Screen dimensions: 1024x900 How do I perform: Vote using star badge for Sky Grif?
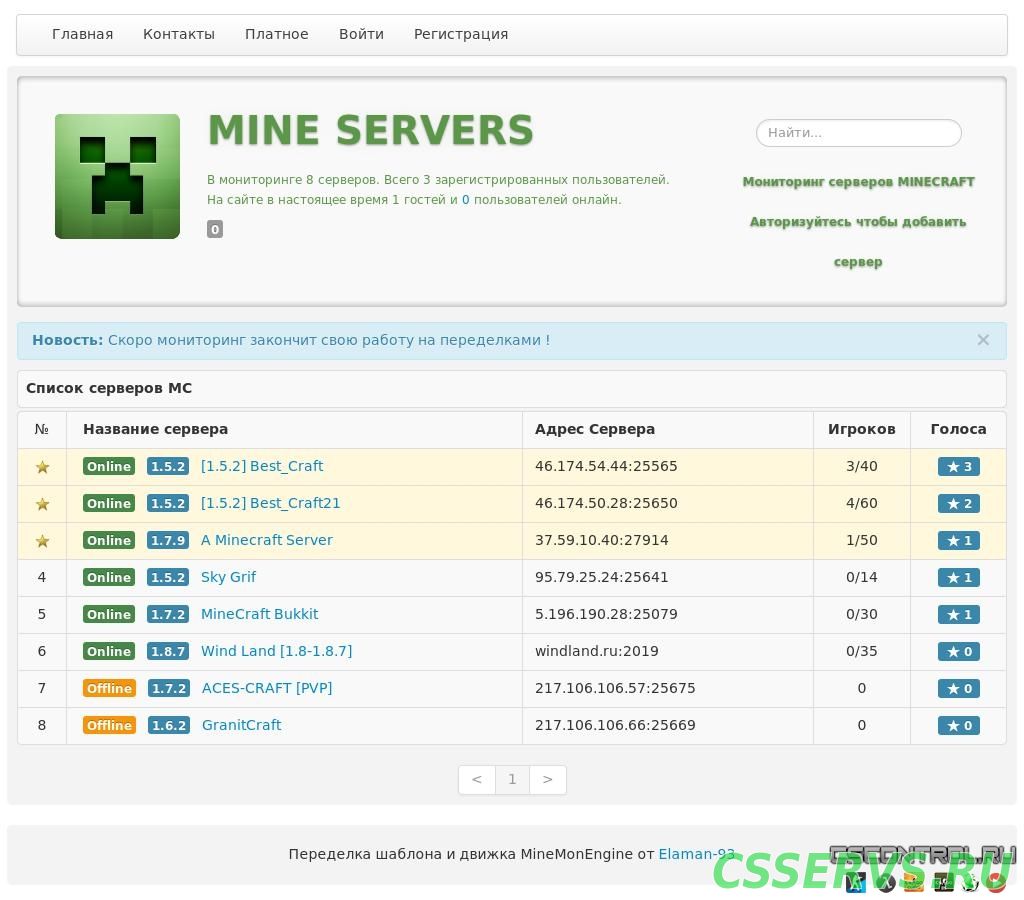pos(959,577)
